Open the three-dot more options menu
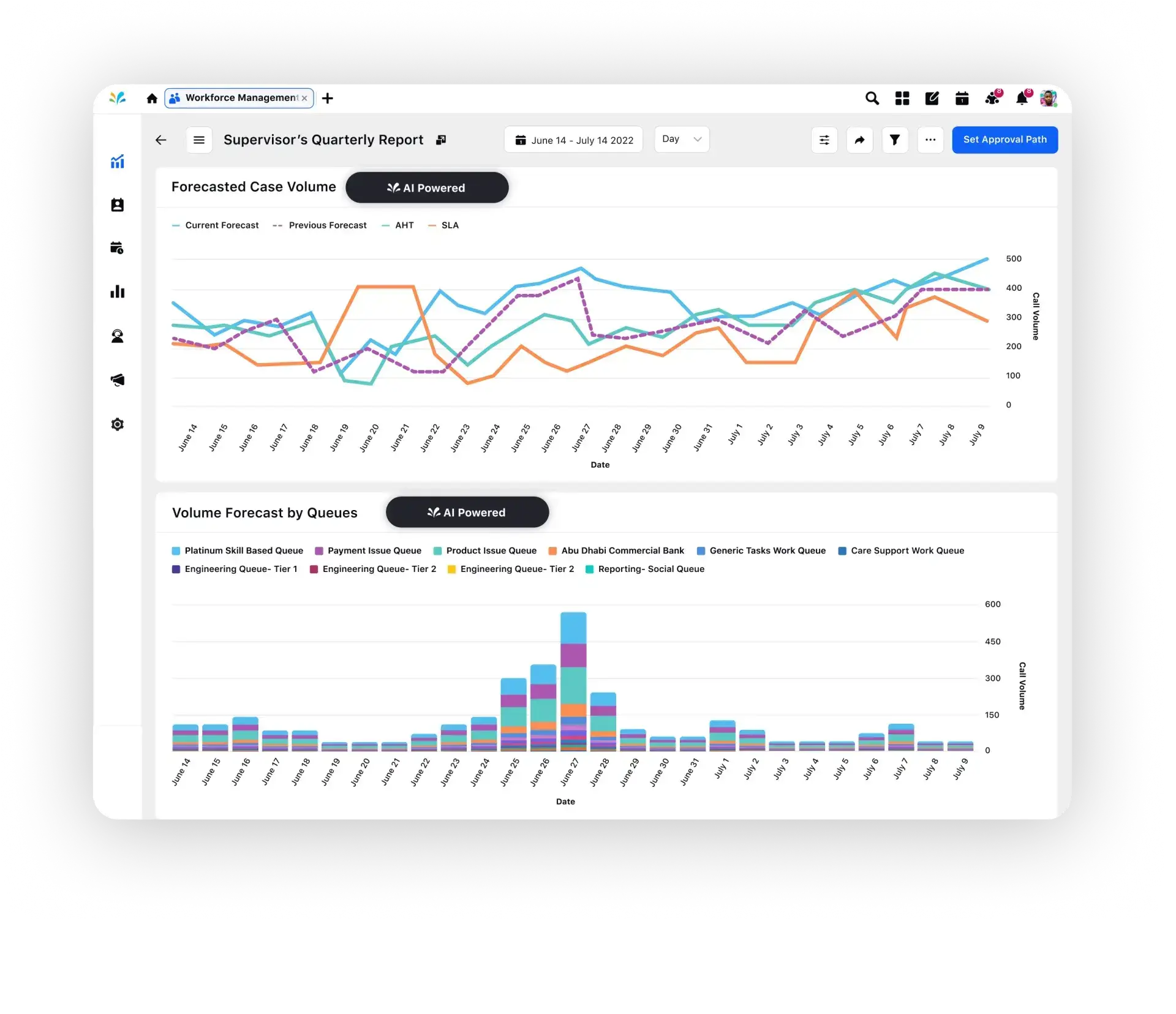1176x1014 pixels. click(x=930, y=140)
